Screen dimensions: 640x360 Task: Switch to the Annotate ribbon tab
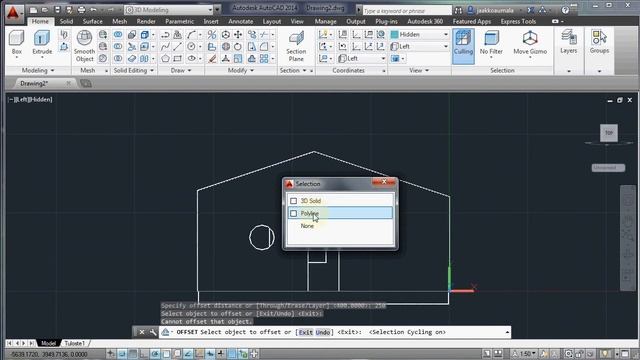pos(241,21)
